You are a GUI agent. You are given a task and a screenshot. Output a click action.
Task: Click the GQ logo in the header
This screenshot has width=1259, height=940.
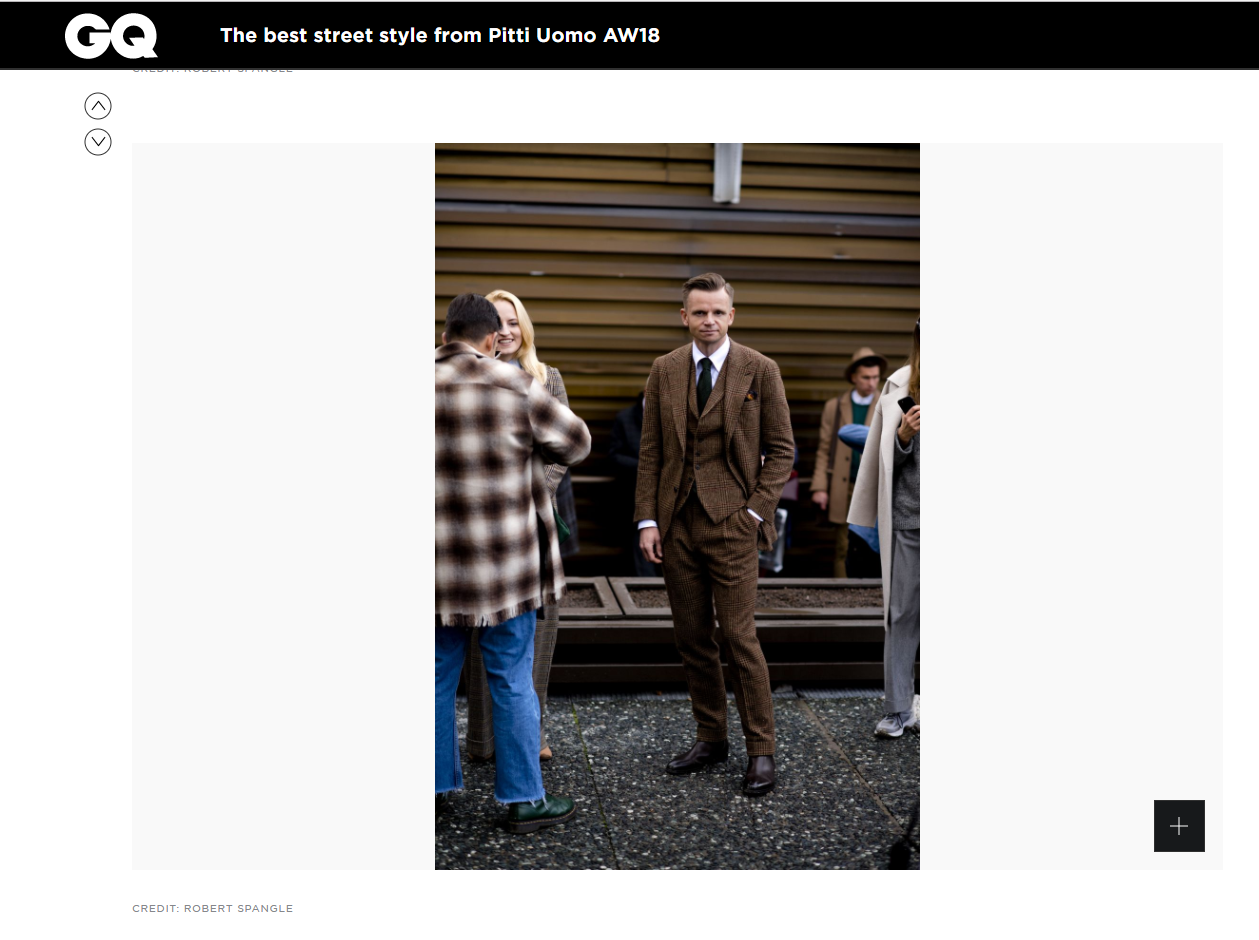pyautogui.click(x=111, y=36)
